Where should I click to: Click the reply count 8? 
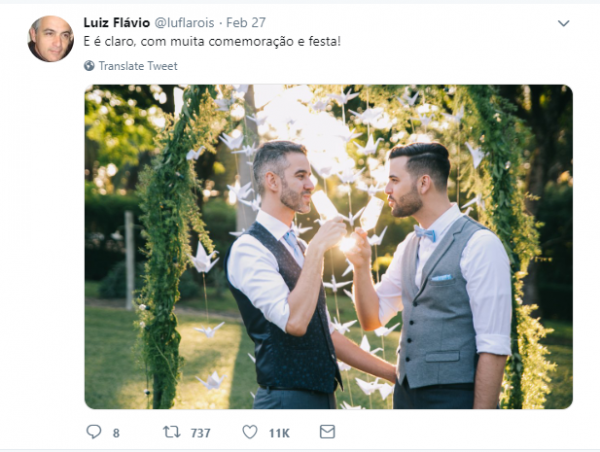coord(116,433)
